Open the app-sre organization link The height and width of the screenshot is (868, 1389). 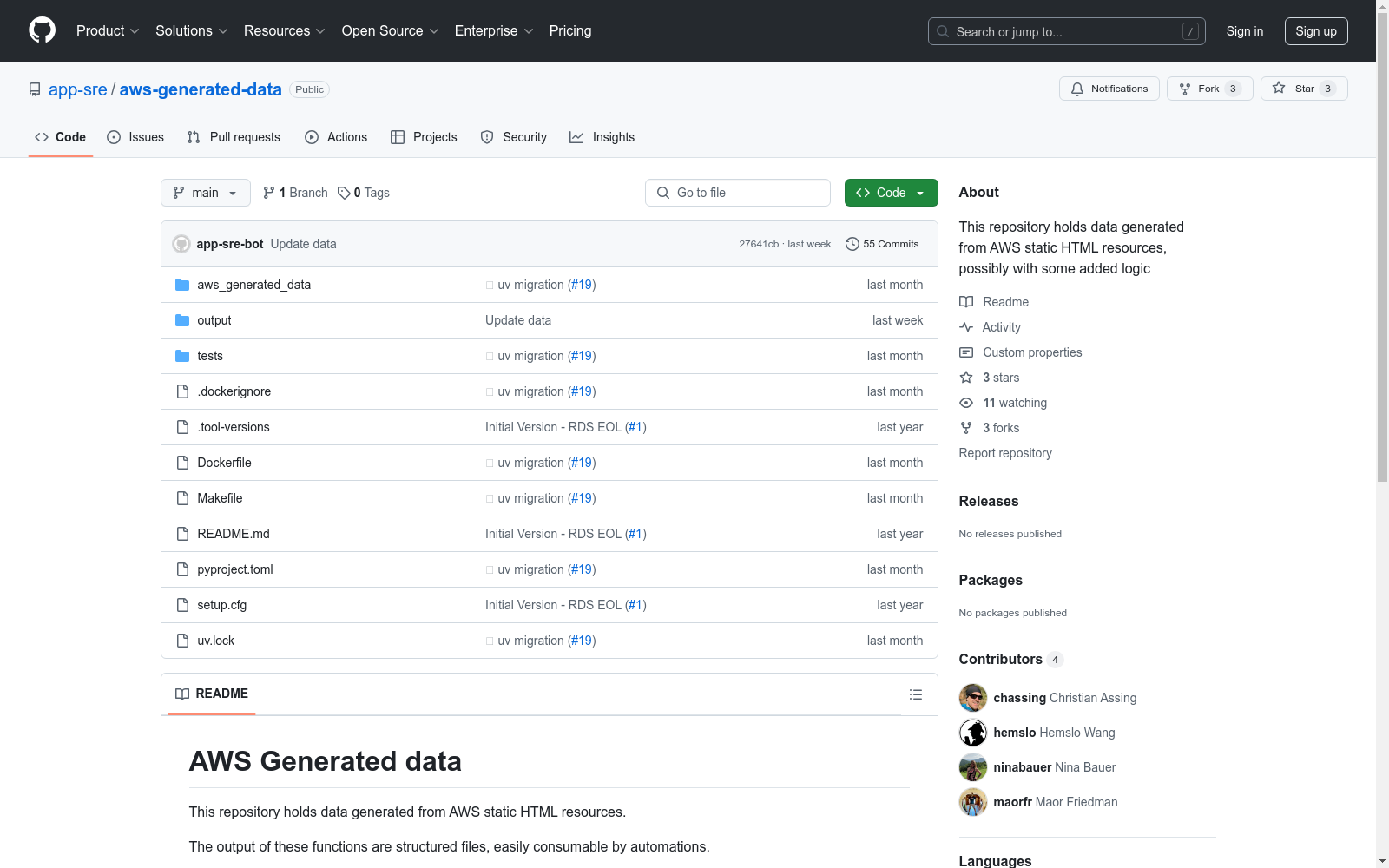[78, 89]
